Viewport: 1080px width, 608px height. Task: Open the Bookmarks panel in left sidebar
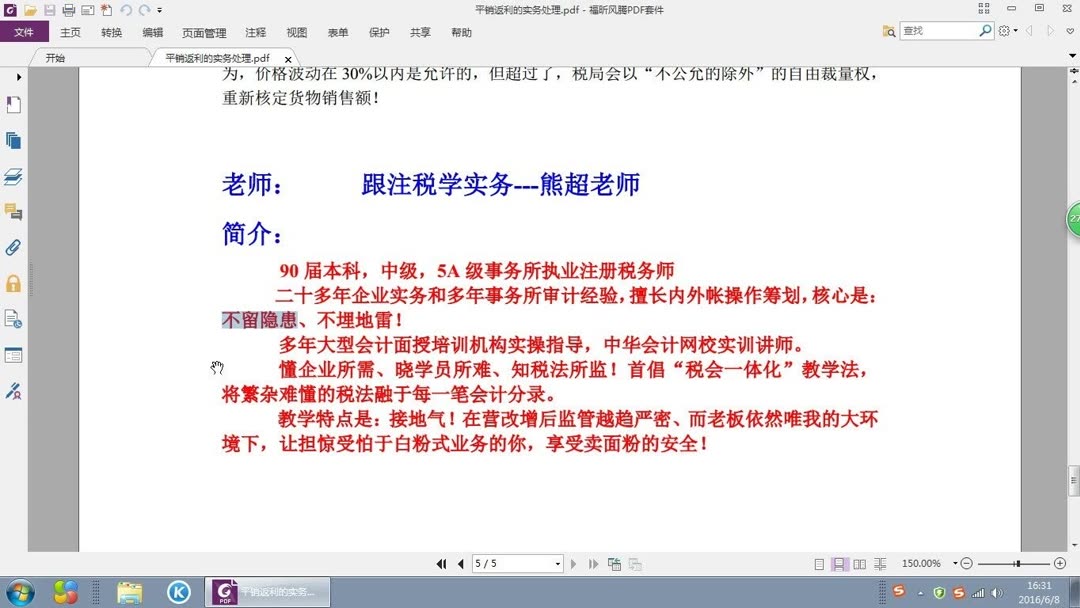pos(13,104)
